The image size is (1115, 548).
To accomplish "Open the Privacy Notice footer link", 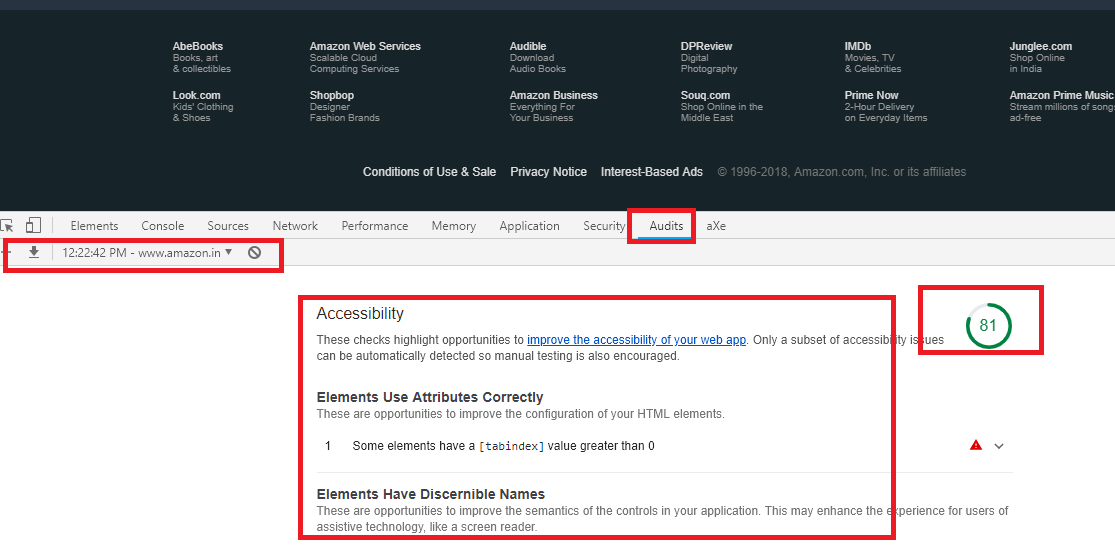I will coord(548,172).
